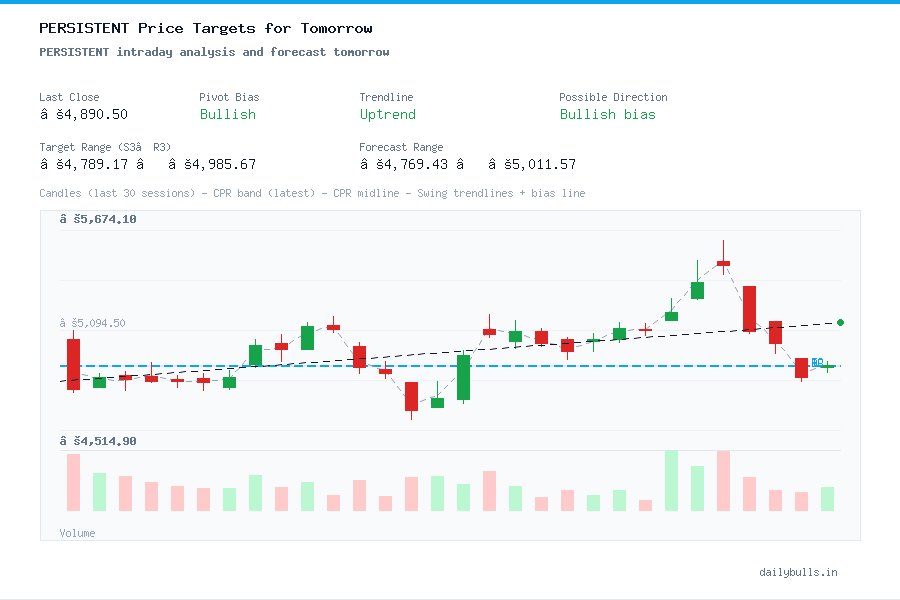Click the target range high value 4,985.67
The width and height of the screenshot is (900, 600).
[212, 164]
